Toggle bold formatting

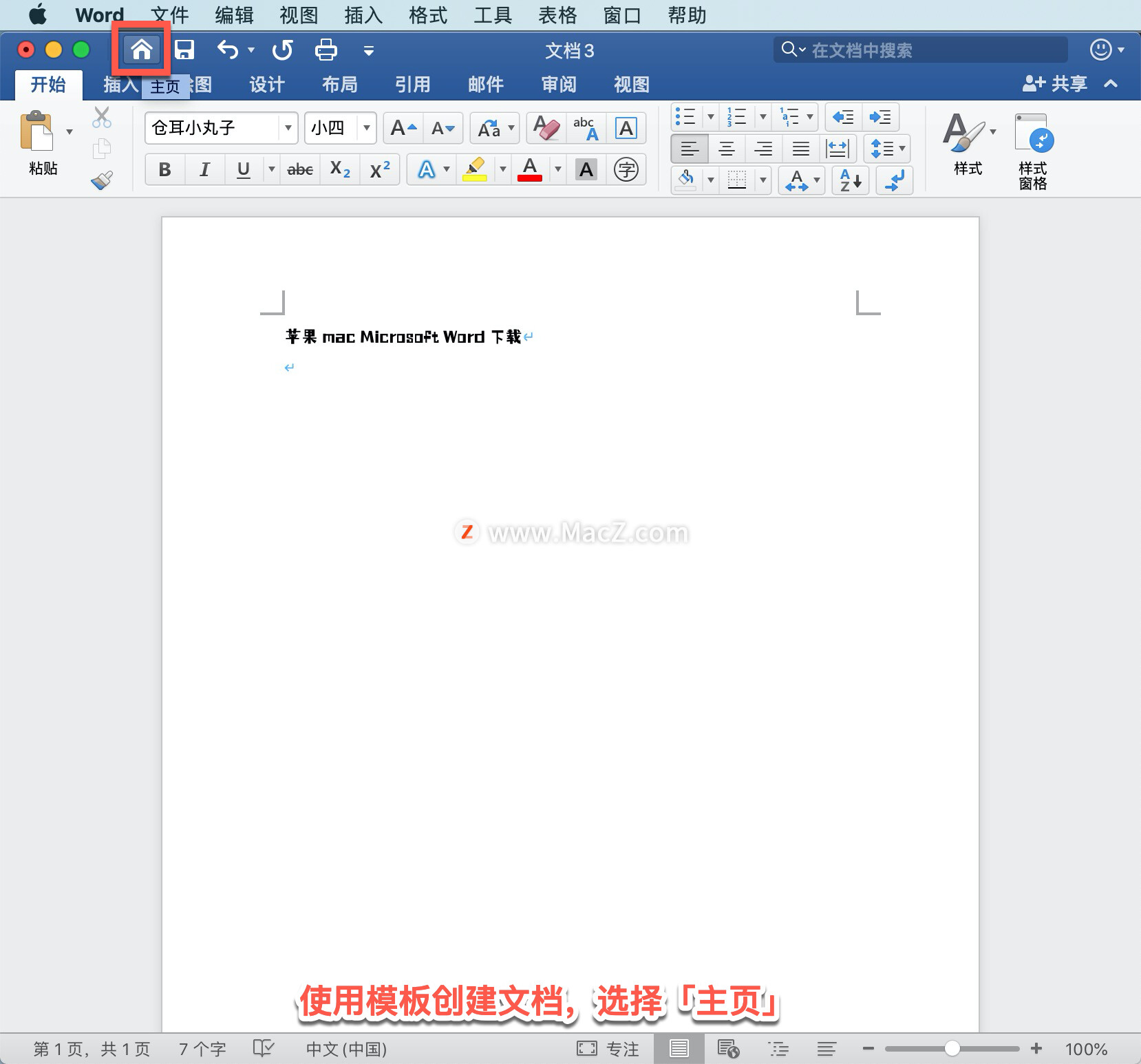click(164, 169)
